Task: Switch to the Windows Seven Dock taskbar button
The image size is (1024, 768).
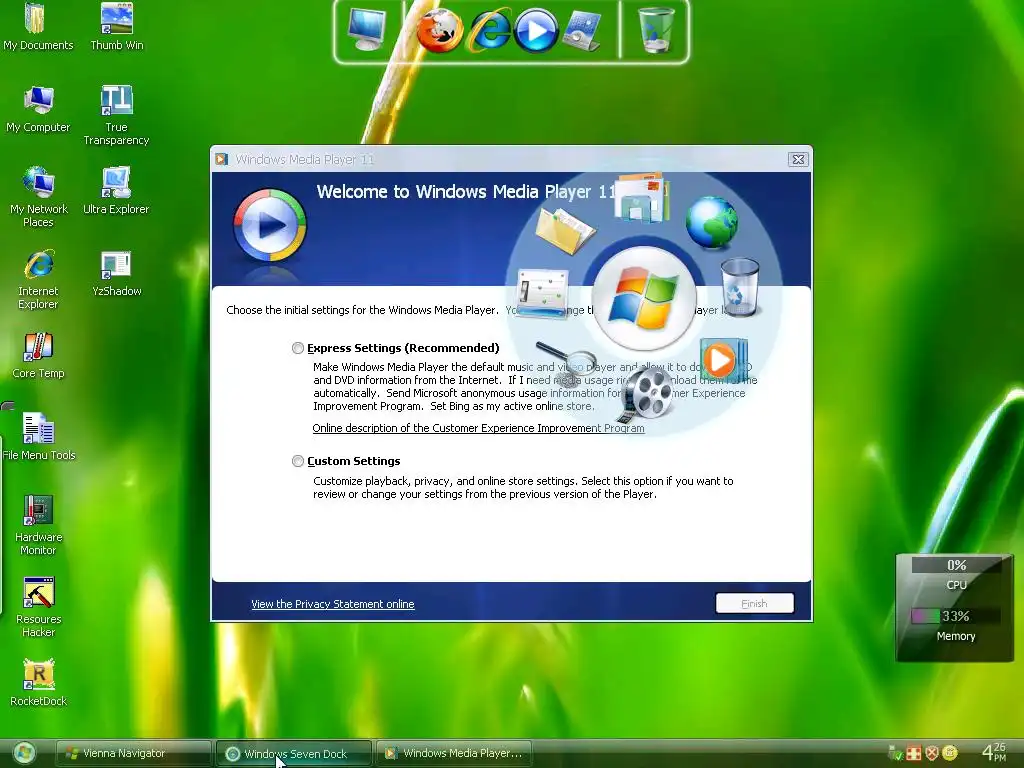Action: coord(294,753)
